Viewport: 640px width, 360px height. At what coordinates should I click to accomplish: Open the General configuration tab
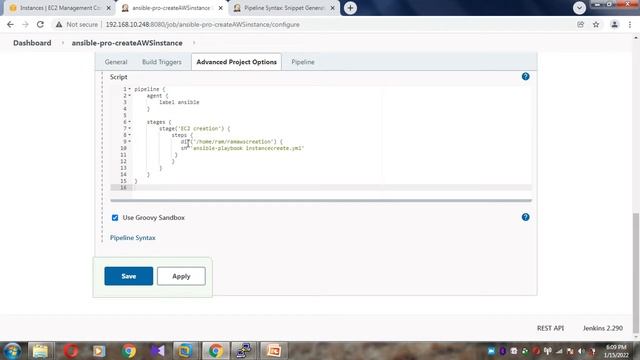click(116, 62)
